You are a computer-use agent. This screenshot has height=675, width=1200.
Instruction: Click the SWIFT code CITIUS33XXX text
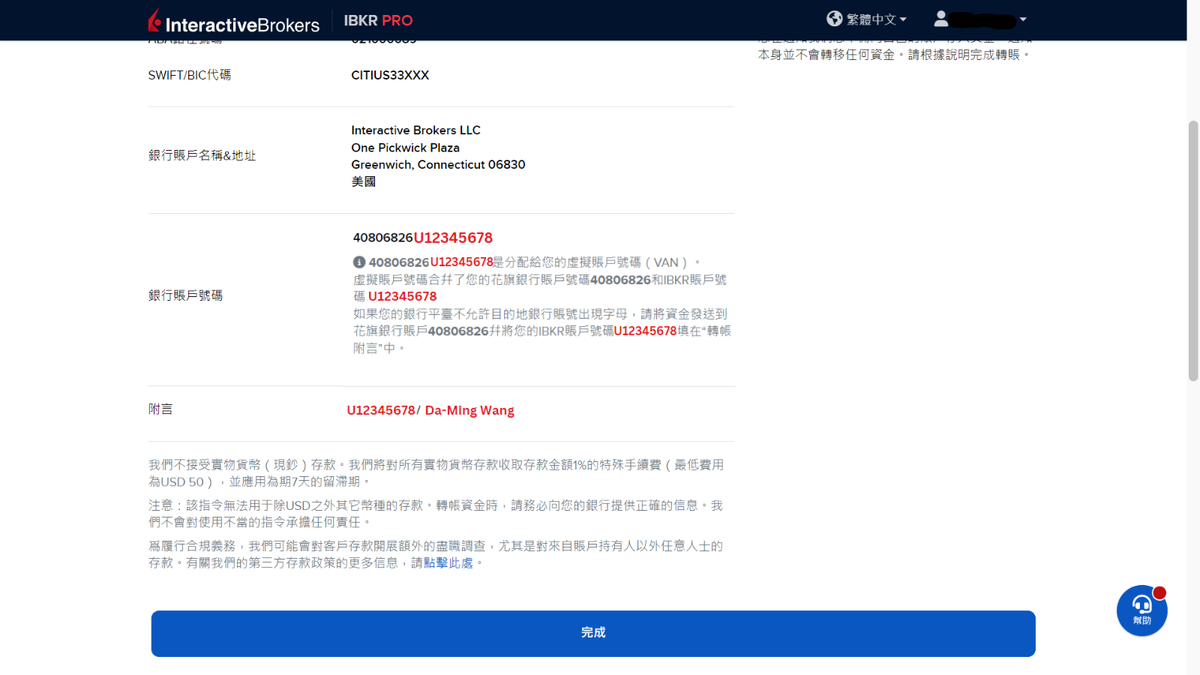coord(390,74)
